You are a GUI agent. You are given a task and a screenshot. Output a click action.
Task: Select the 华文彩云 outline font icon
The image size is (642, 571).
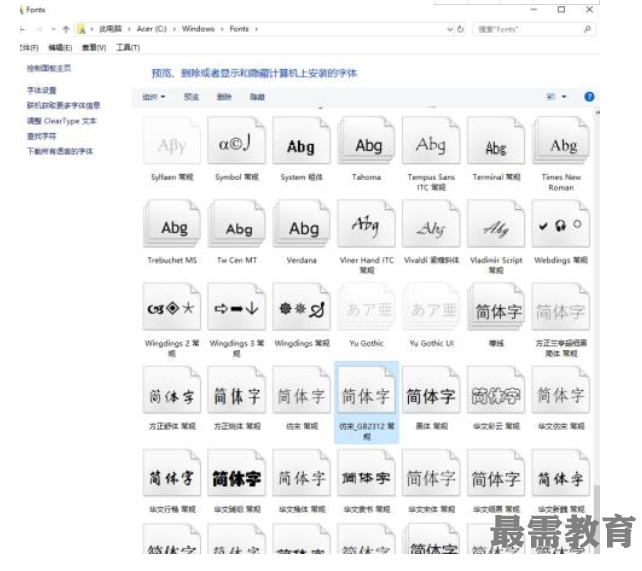pyautogui.click(x=496, y=390)
